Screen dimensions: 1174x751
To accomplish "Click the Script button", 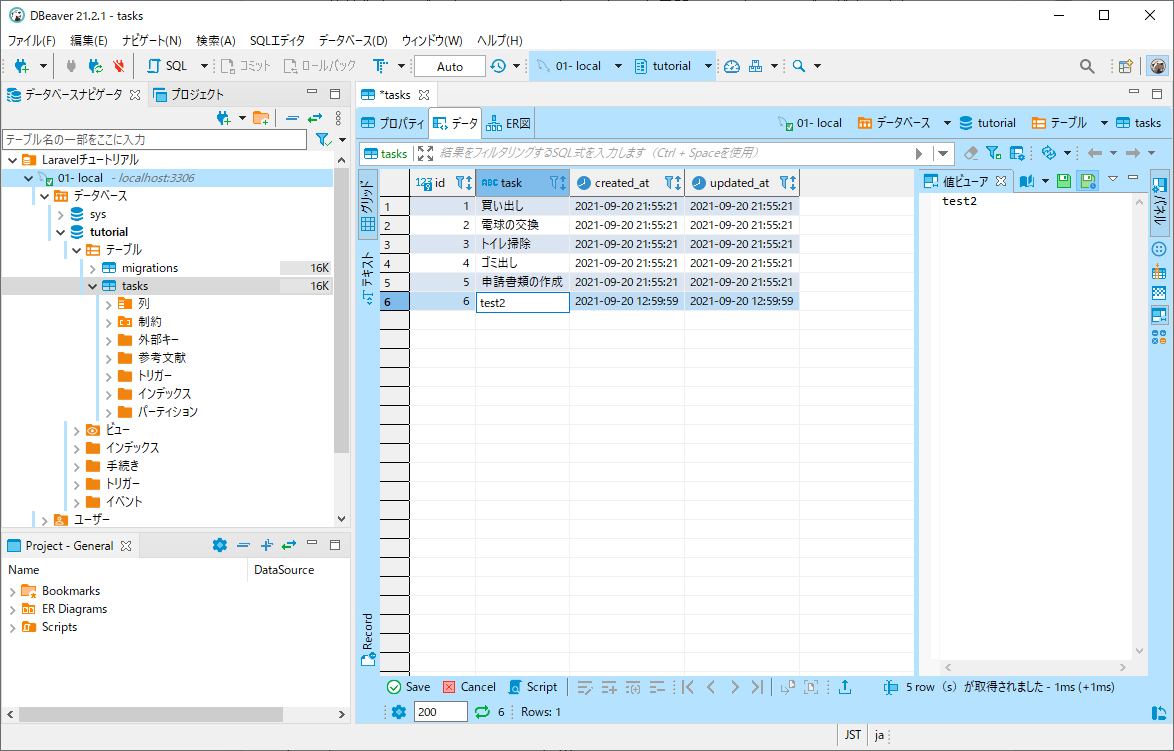I will pyautogui.click(x=533, y=687).
